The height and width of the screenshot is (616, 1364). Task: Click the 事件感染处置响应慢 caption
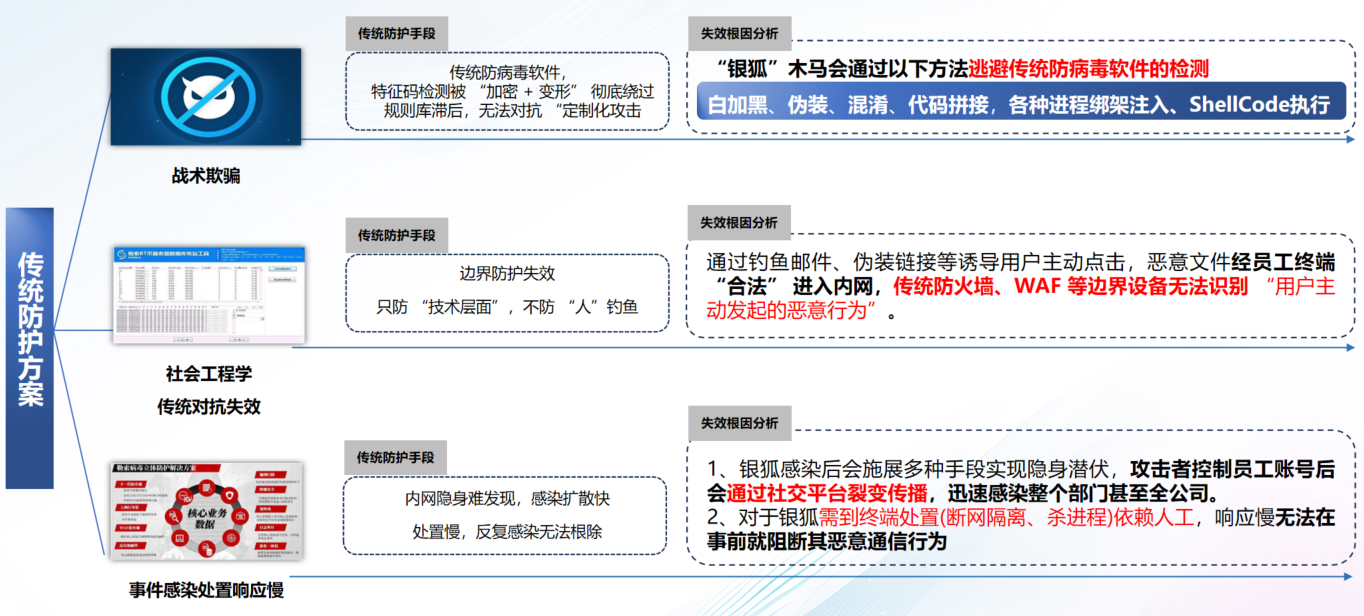point(206,589)
